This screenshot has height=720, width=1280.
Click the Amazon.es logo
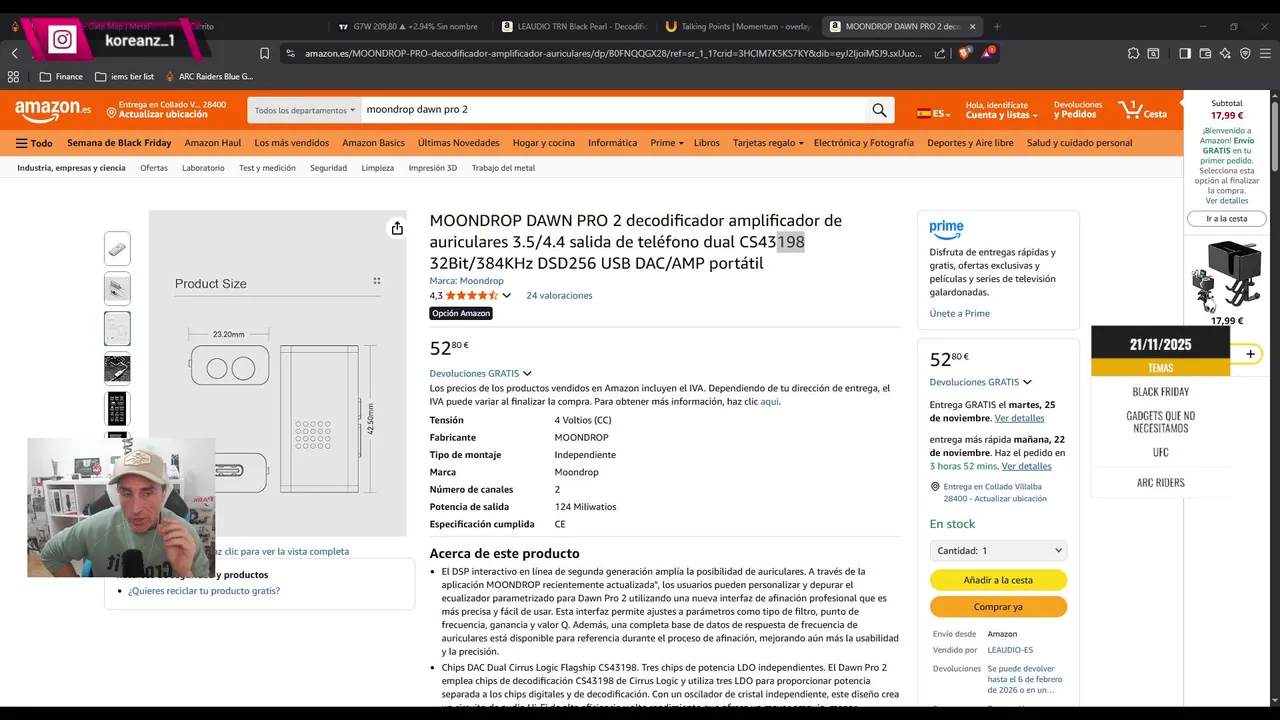tap(53, 109)
